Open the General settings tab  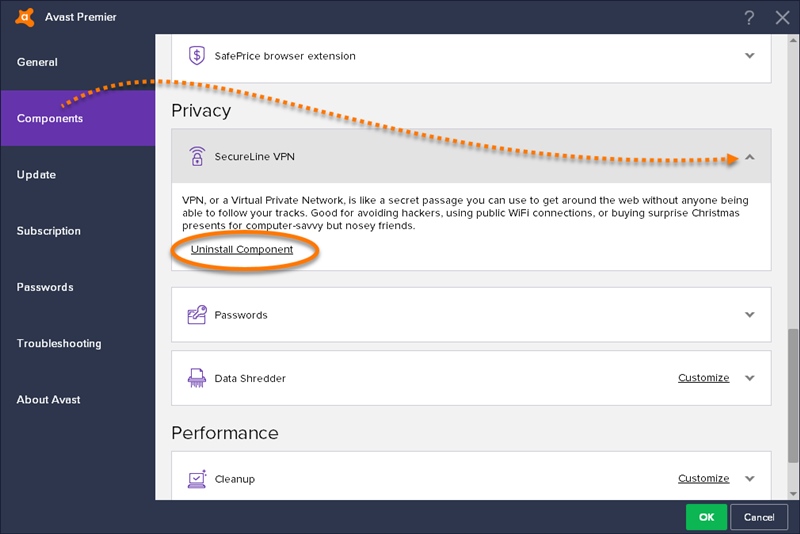(x=78, y=62)
